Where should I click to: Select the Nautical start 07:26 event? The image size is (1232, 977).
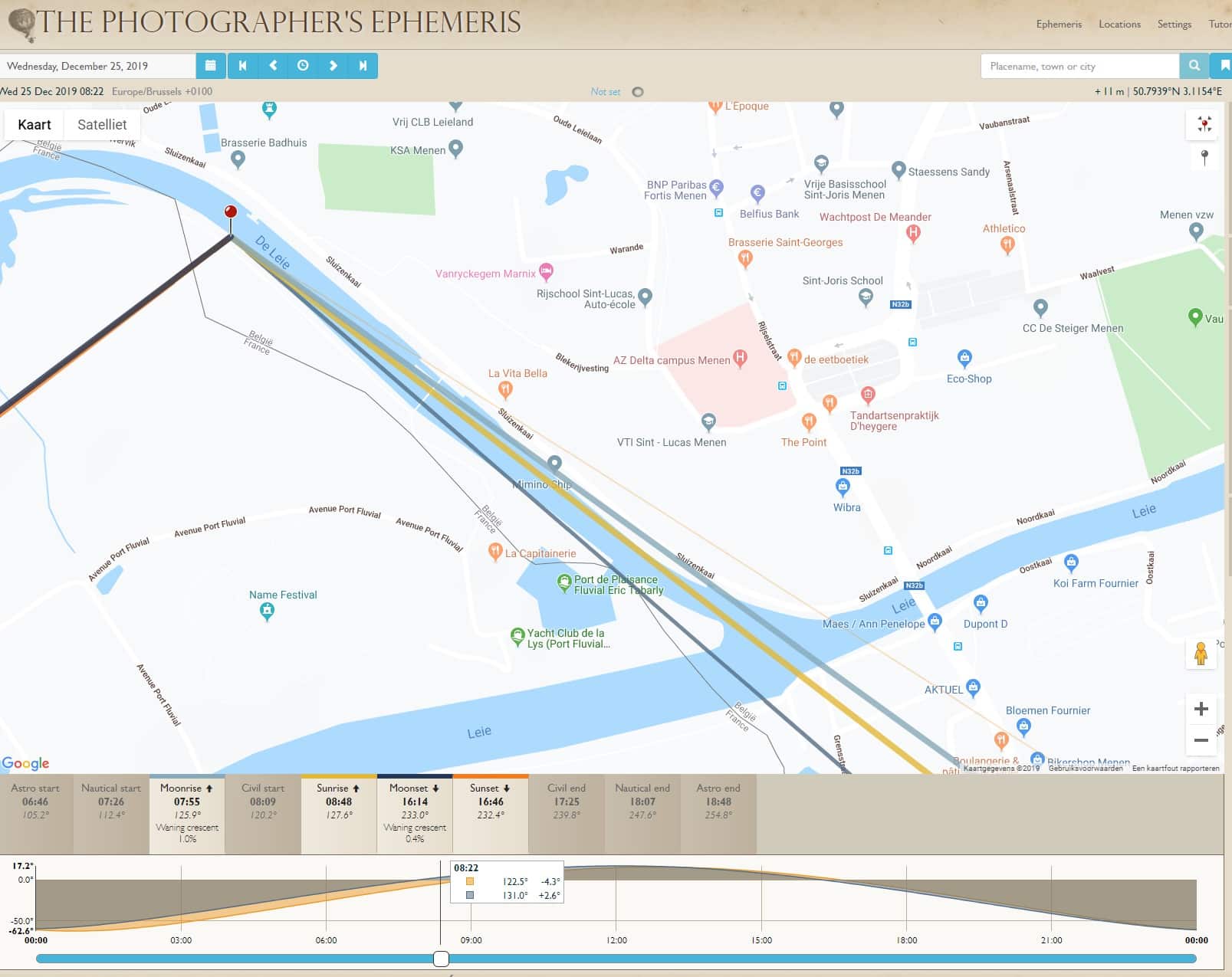tap(111, 814)
